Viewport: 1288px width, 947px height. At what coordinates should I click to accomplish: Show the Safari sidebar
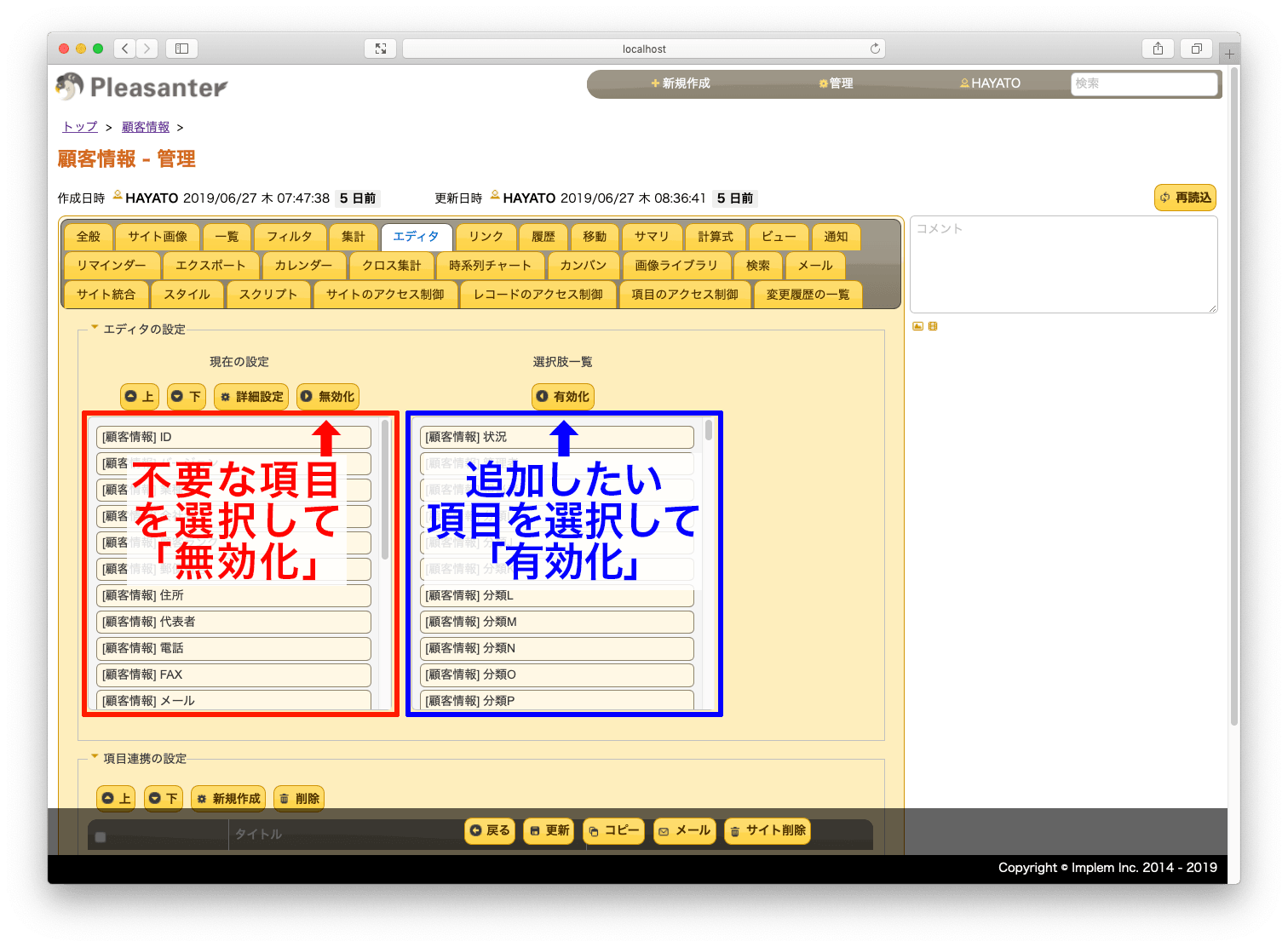[181, 49]
